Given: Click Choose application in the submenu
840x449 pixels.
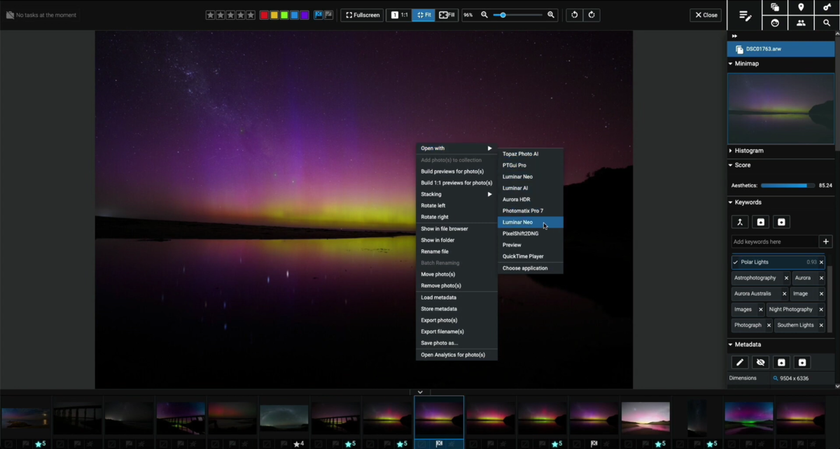Looking at the screenshot, I should pyautogui.click(x=530, y=268).
